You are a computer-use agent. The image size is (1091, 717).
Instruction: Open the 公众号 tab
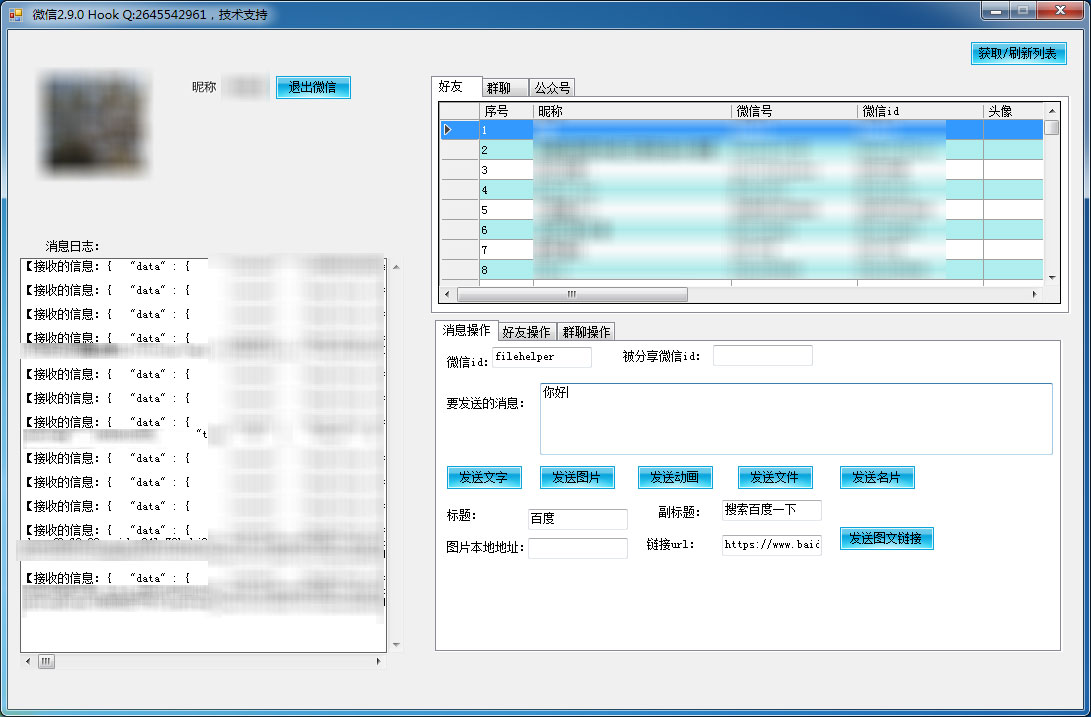coord(552,88)
